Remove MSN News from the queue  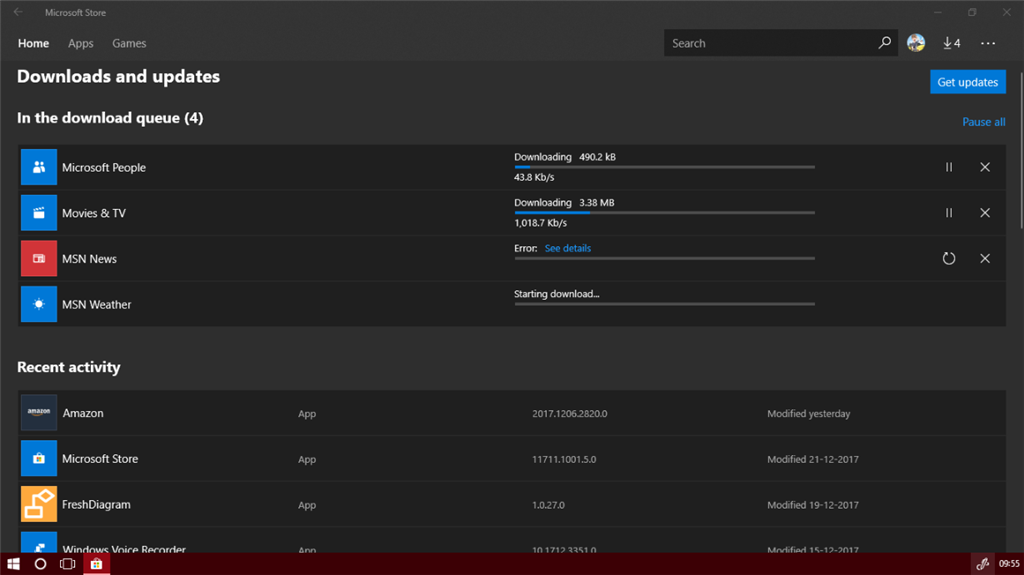(x=985, y=259)
